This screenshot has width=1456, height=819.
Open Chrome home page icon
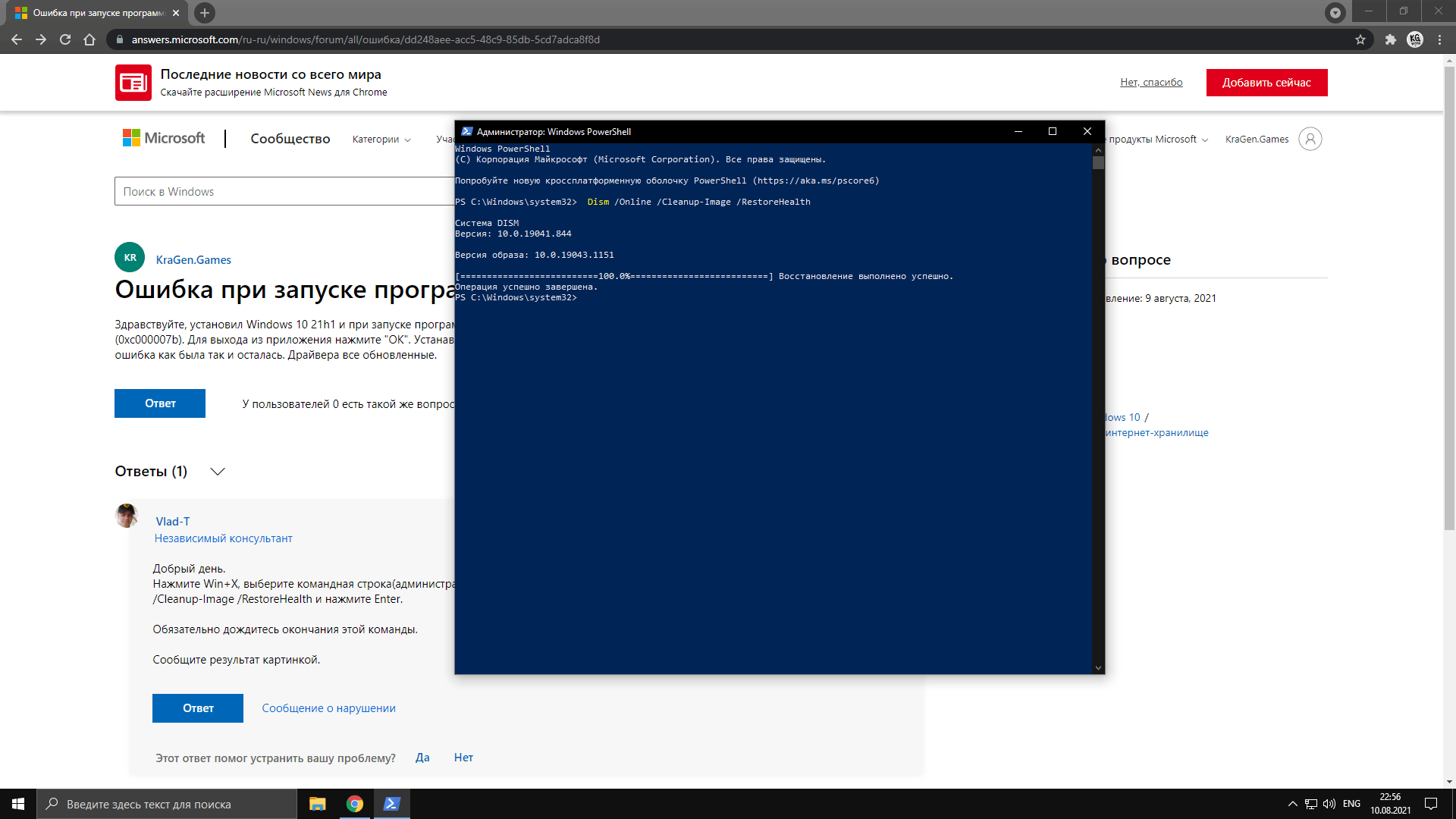(89, 39)
